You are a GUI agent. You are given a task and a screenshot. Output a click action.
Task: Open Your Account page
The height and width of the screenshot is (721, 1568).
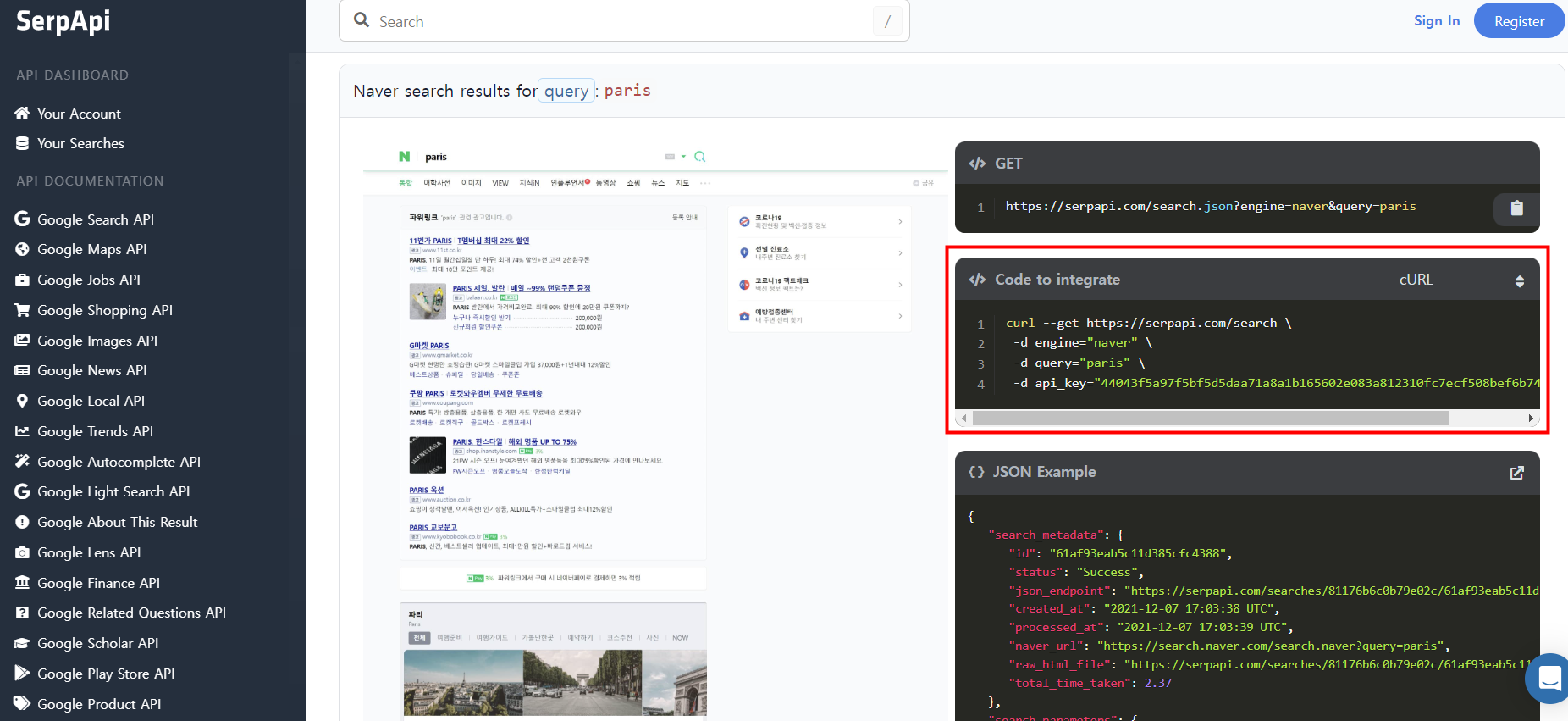pos(79,114)
